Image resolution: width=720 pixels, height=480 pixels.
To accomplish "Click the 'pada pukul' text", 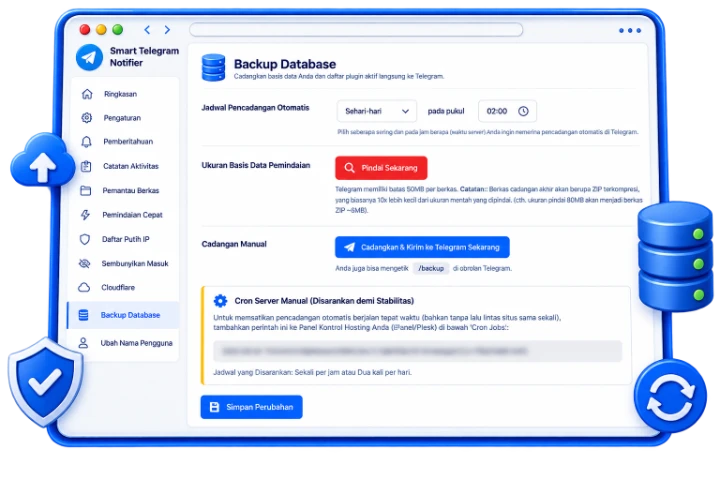I will [x=446, y=111].
